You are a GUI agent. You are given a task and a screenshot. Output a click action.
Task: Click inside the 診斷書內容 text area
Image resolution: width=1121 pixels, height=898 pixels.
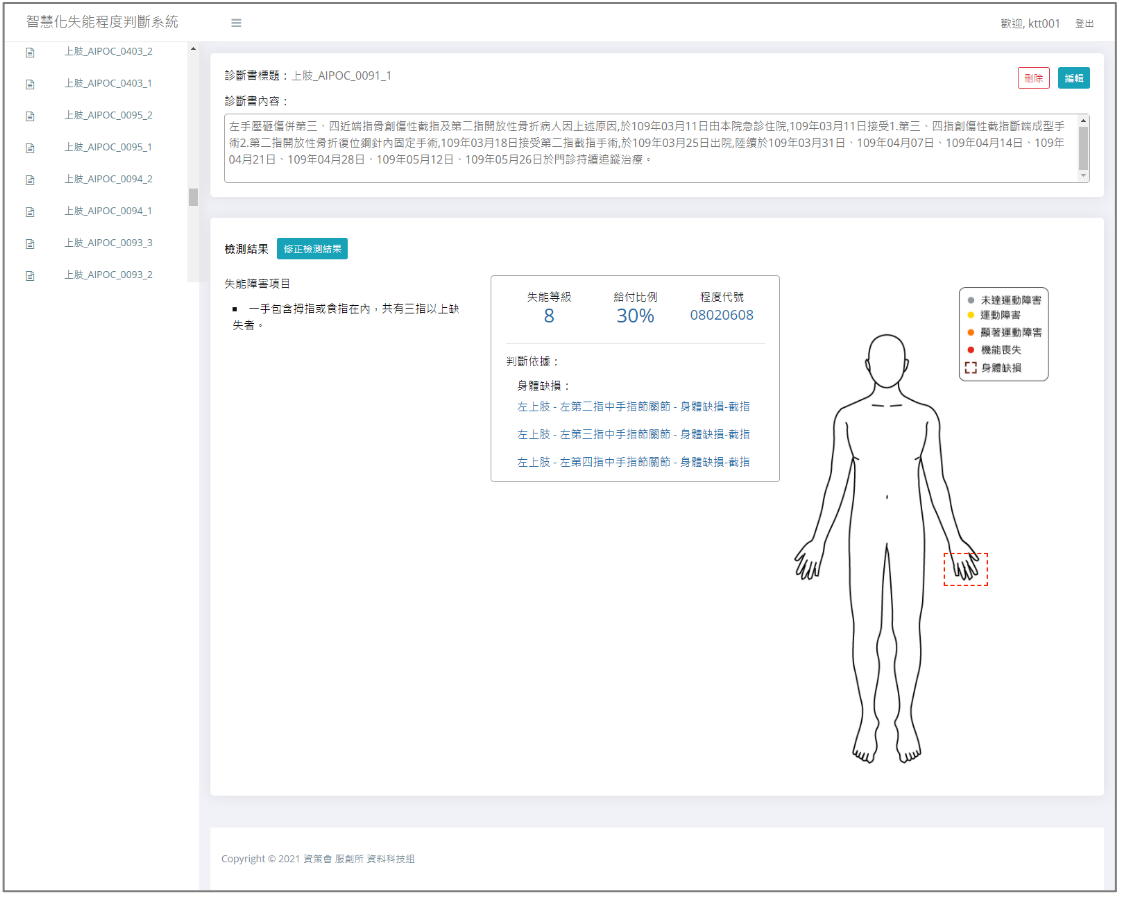click(650, 148)
